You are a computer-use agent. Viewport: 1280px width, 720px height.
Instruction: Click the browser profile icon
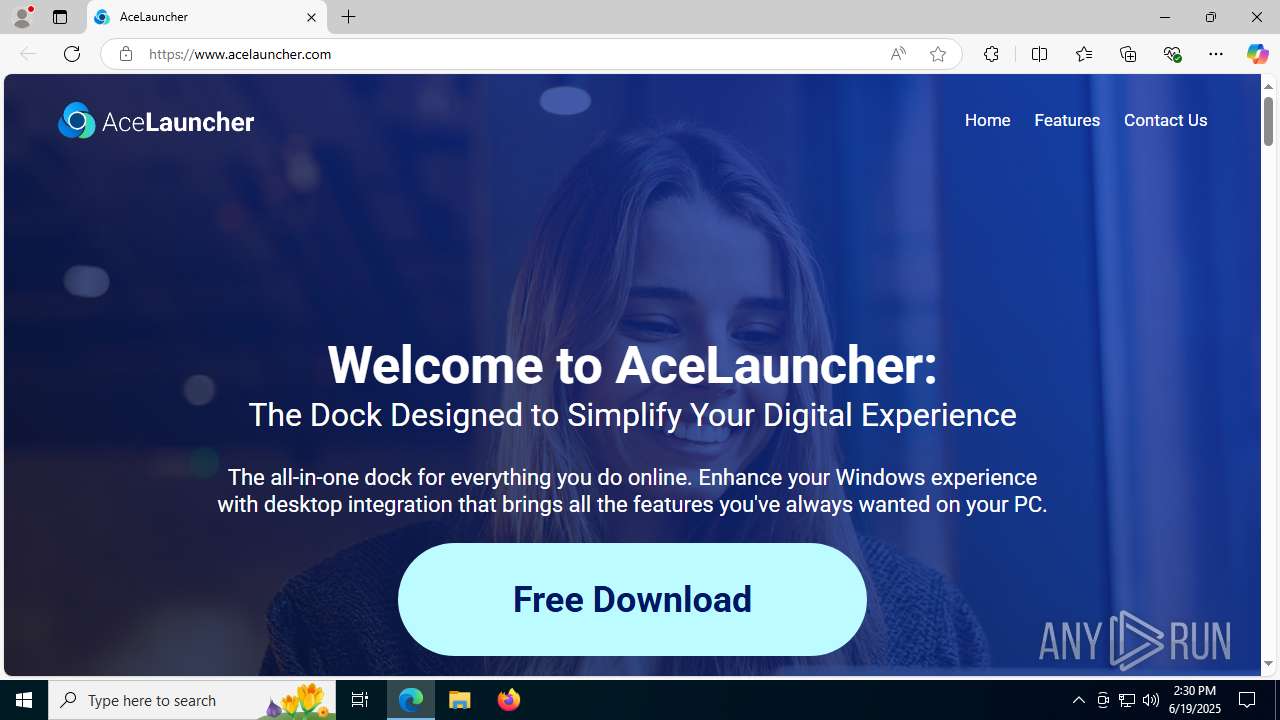tap(21, 17)
